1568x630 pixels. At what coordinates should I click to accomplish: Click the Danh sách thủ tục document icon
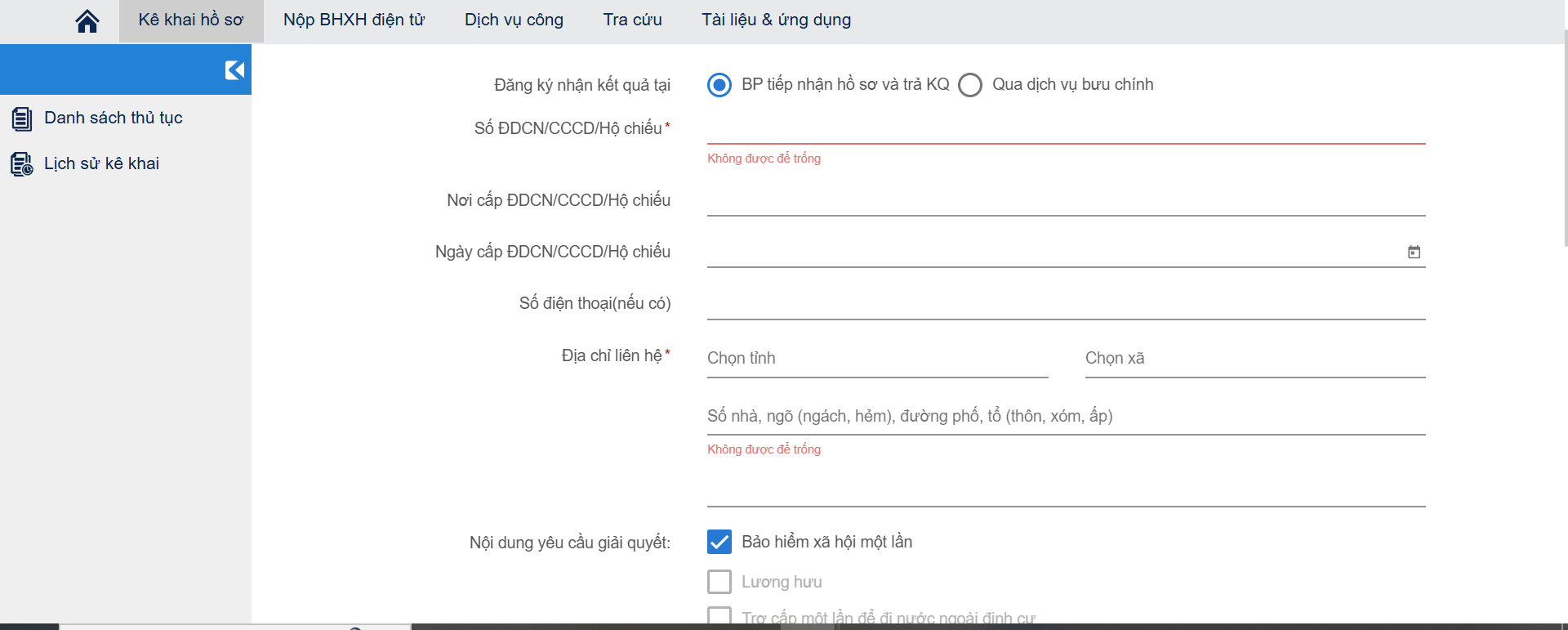[22, 118]
